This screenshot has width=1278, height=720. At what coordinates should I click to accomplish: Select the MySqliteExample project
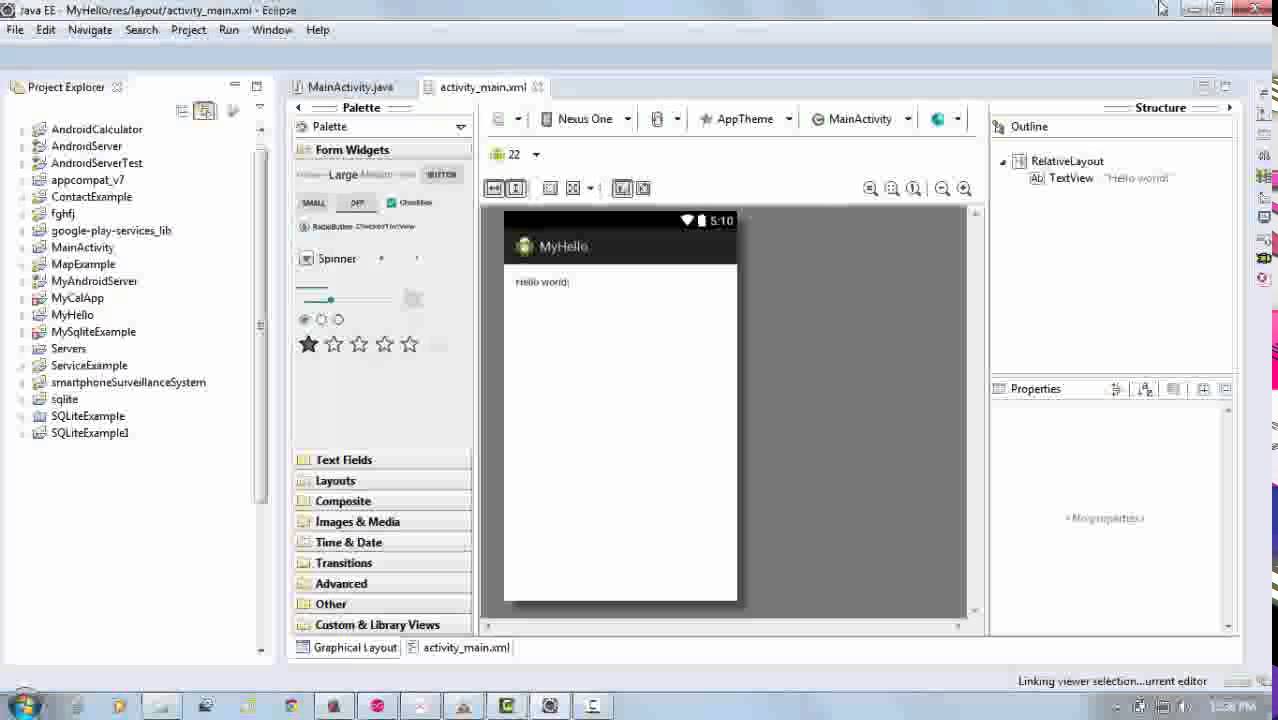(x=93, y=332)
